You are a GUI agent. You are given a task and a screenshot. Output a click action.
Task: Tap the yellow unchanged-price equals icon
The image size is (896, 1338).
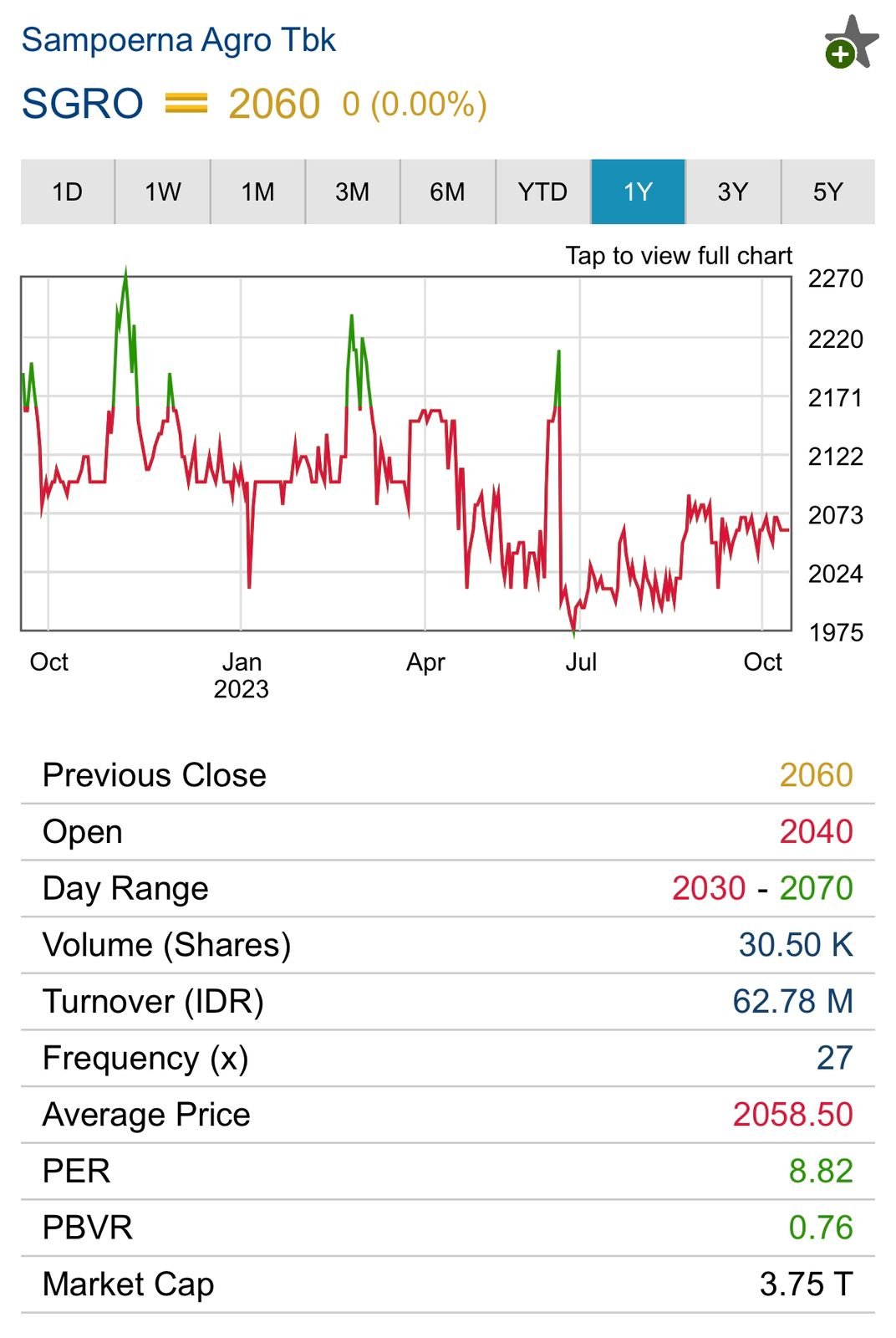(x=186, y=104)
